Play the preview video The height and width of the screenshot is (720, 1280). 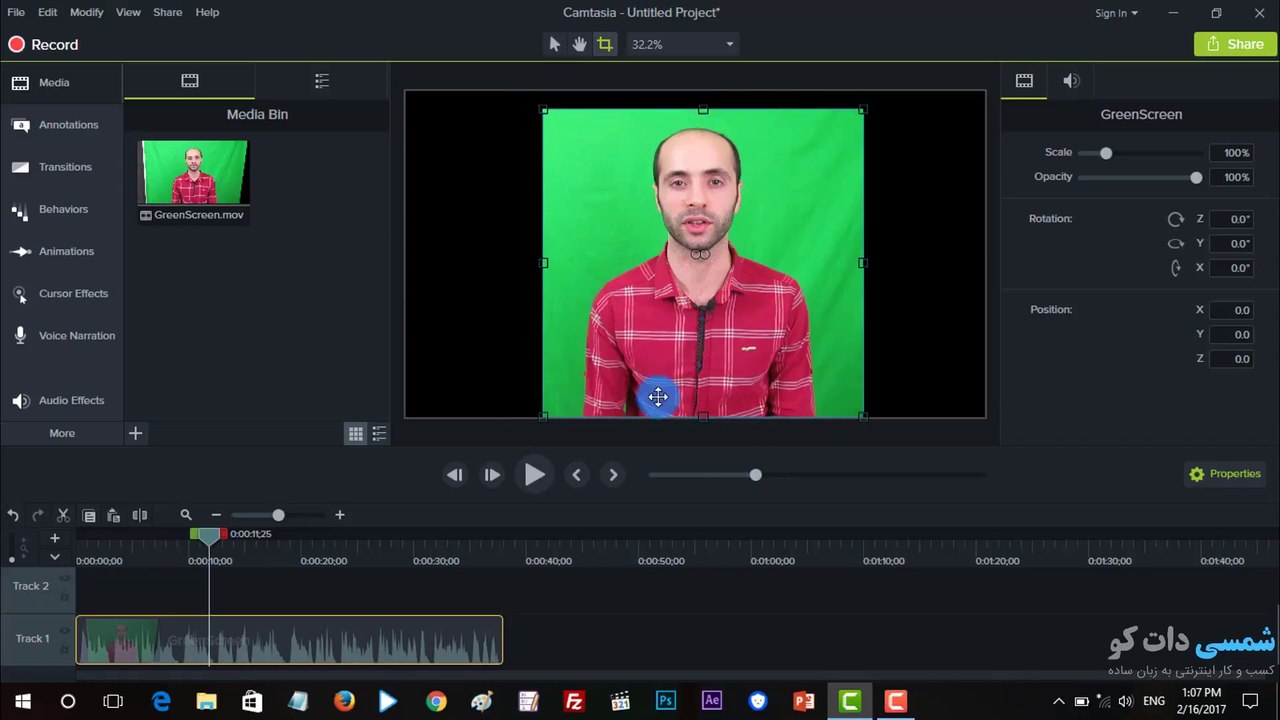coord(535,475)
